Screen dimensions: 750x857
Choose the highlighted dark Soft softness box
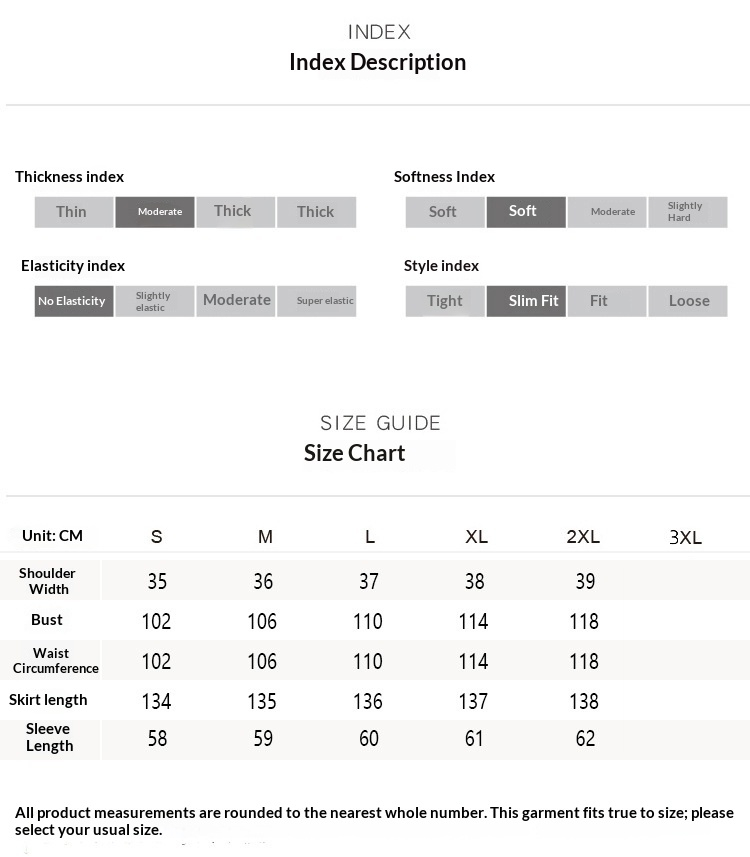(x=526, y=212)
